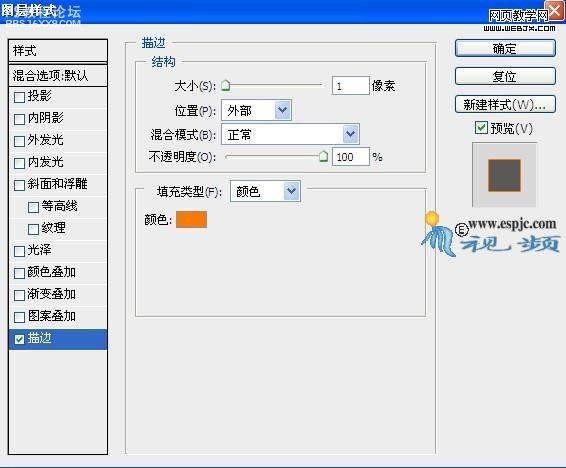The width and height of the screenshot is (566, 468).
Task: Click the 复位 reset button
Action: click(505, 76)
